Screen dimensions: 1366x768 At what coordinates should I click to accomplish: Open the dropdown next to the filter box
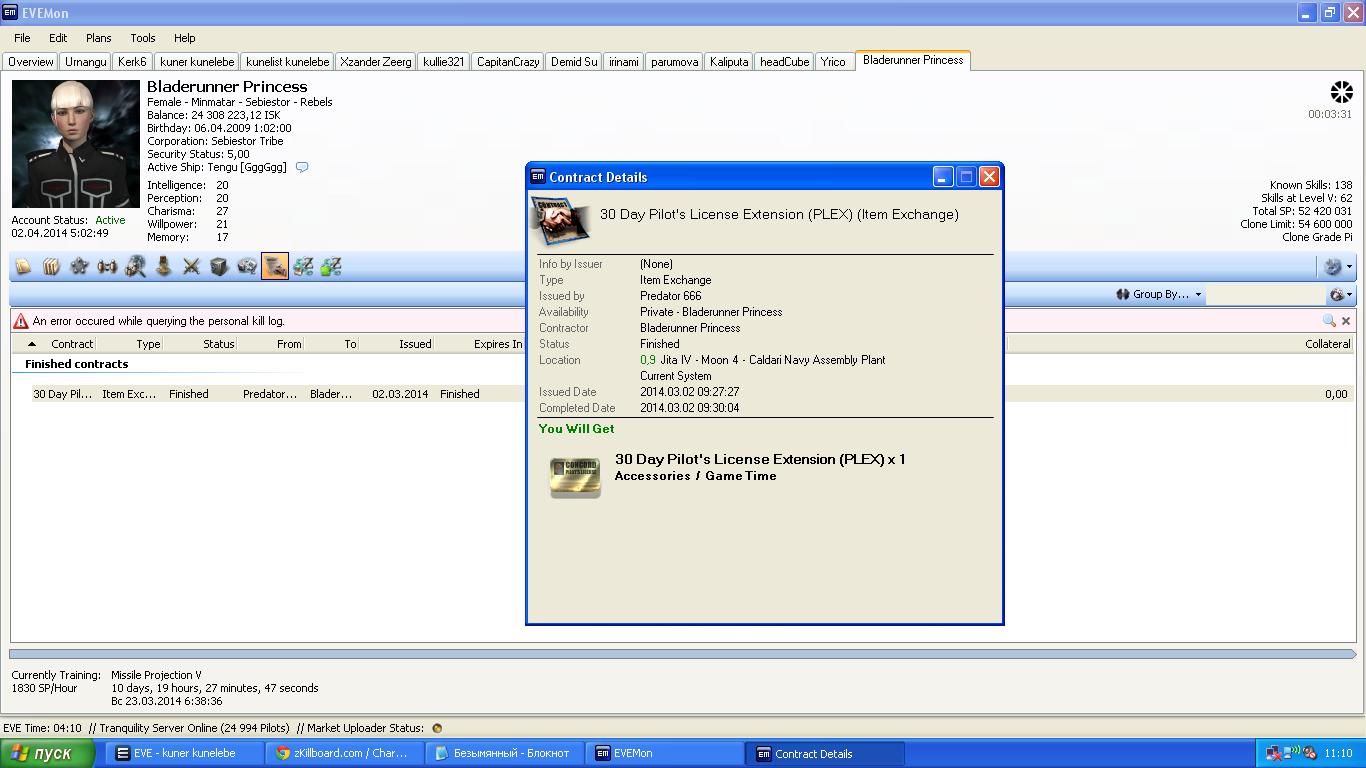pos(1340,295)
